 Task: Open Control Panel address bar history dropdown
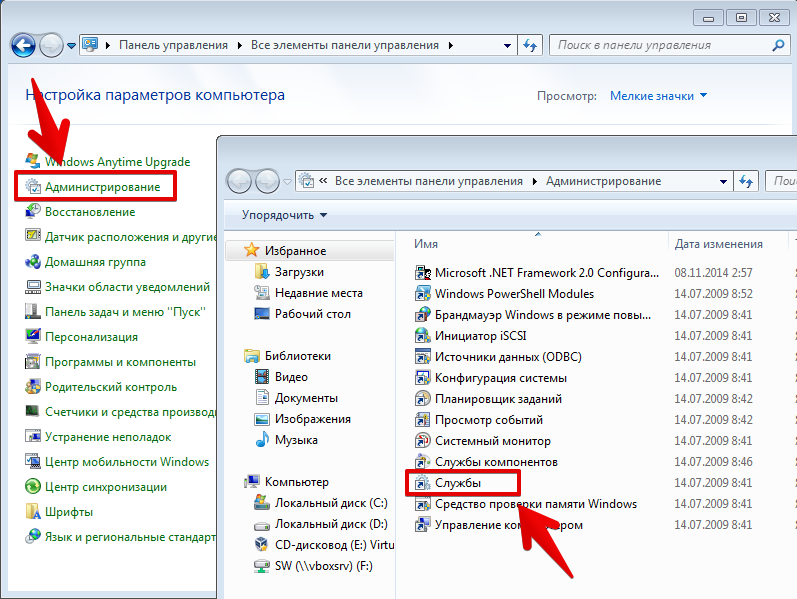point(507,46)
